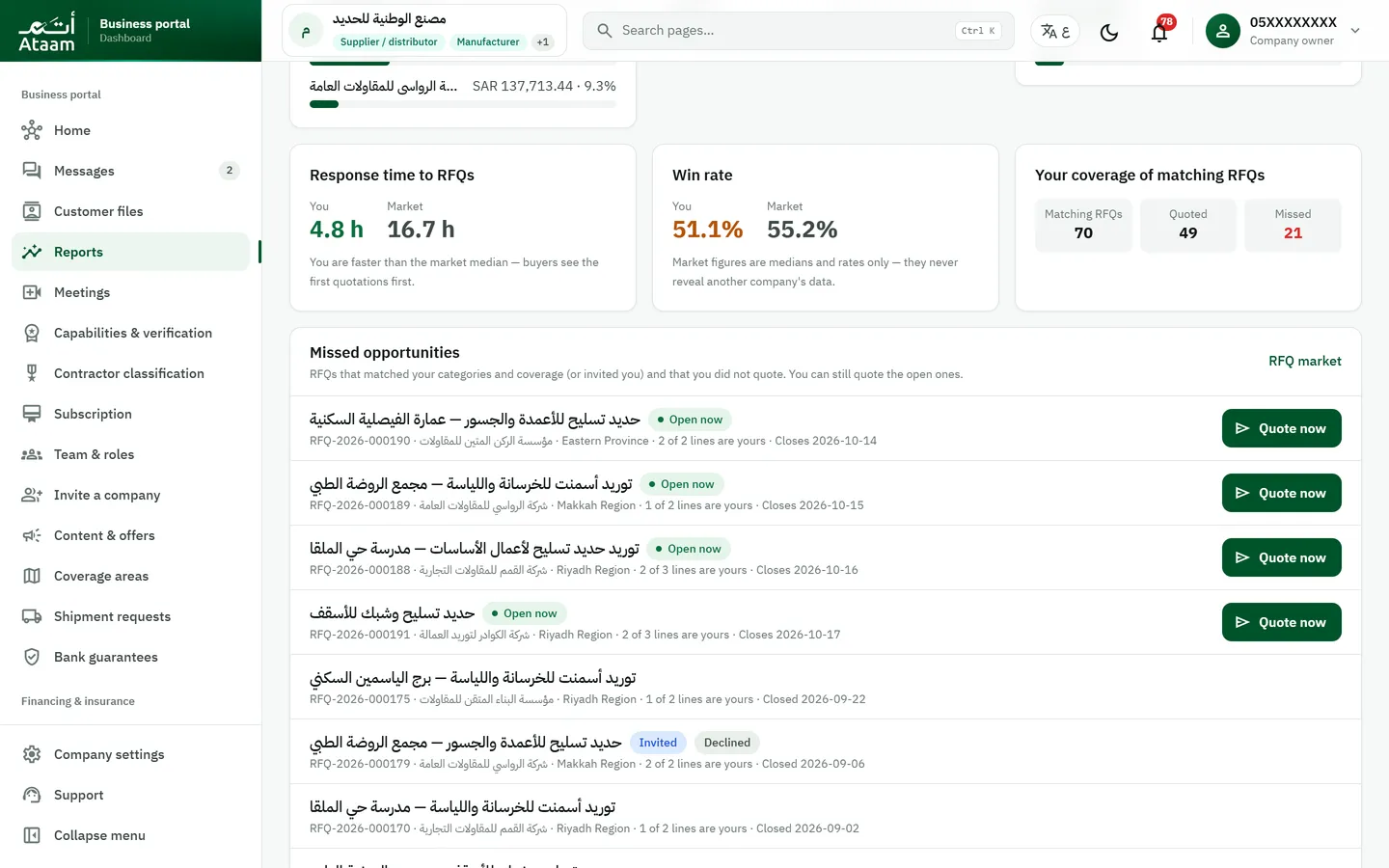Viewport: 1389px width, 868px height.
Task: Click the Invited badge on RFQ-2026-000179
Action: [x=658, y=743]
